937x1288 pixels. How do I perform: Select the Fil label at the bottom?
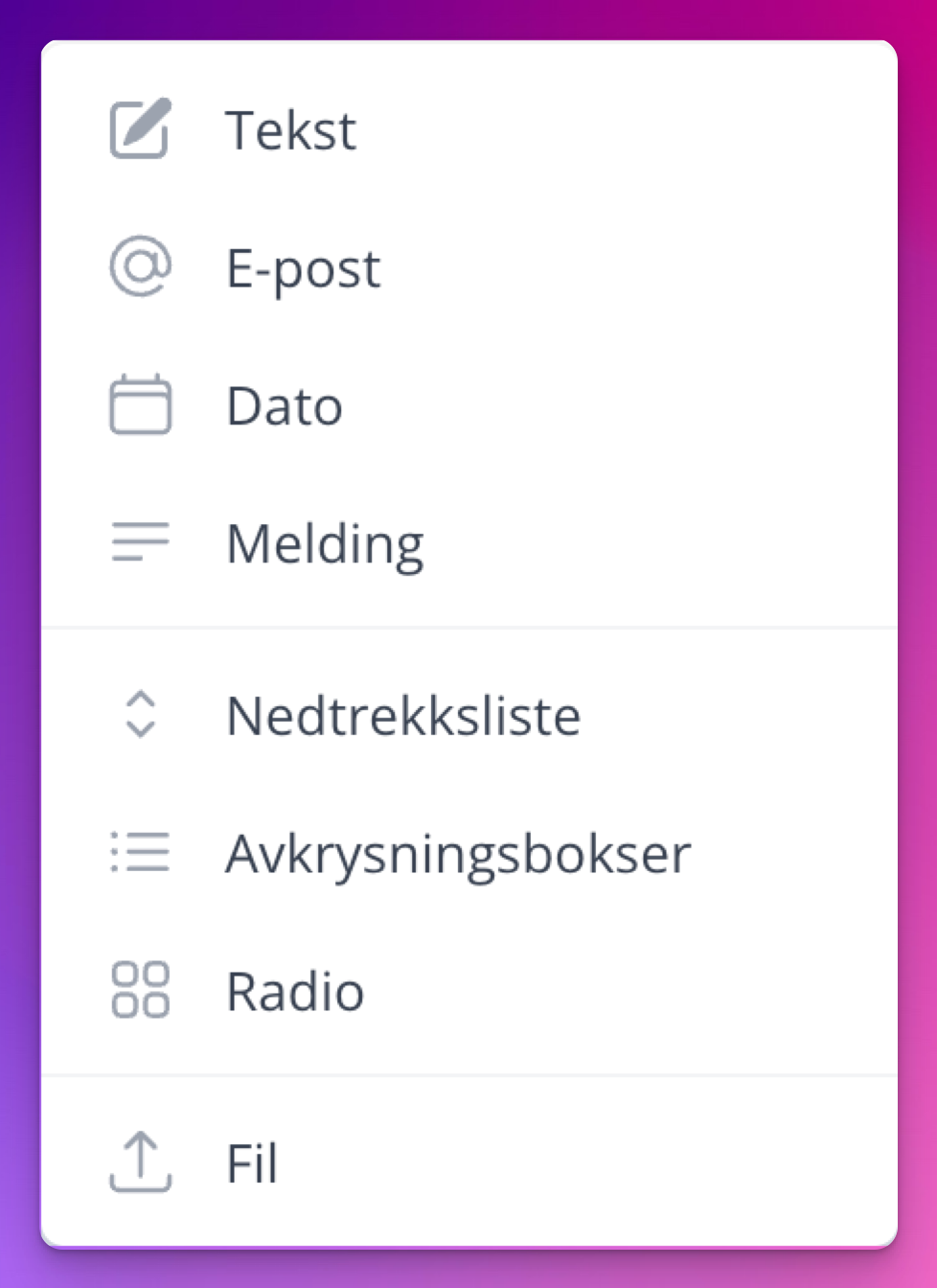[252, 1164]
